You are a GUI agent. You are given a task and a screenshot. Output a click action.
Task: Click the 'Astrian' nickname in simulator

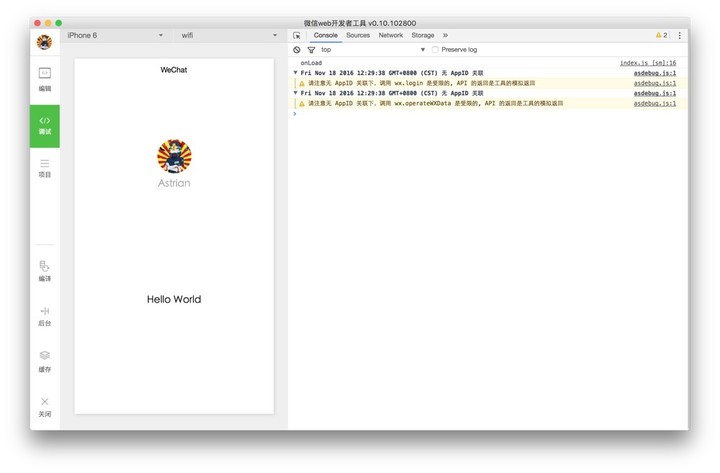(x=174, y=183)
